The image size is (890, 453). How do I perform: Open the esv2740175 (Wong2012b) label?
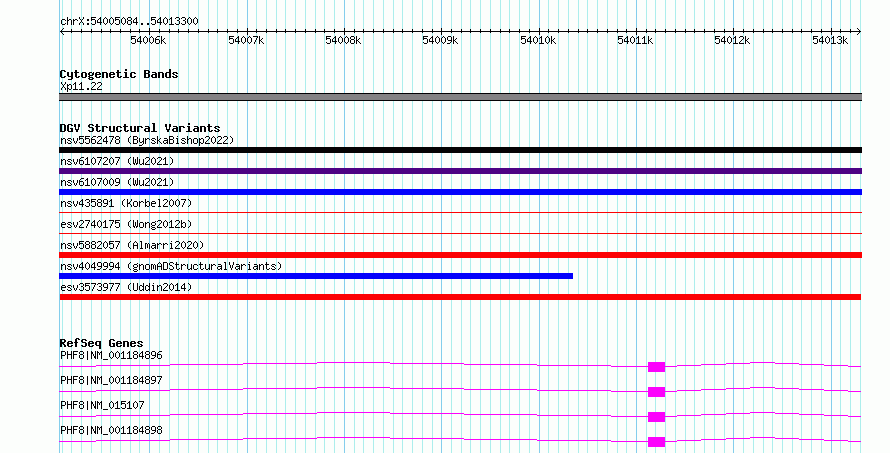[126, 224]
